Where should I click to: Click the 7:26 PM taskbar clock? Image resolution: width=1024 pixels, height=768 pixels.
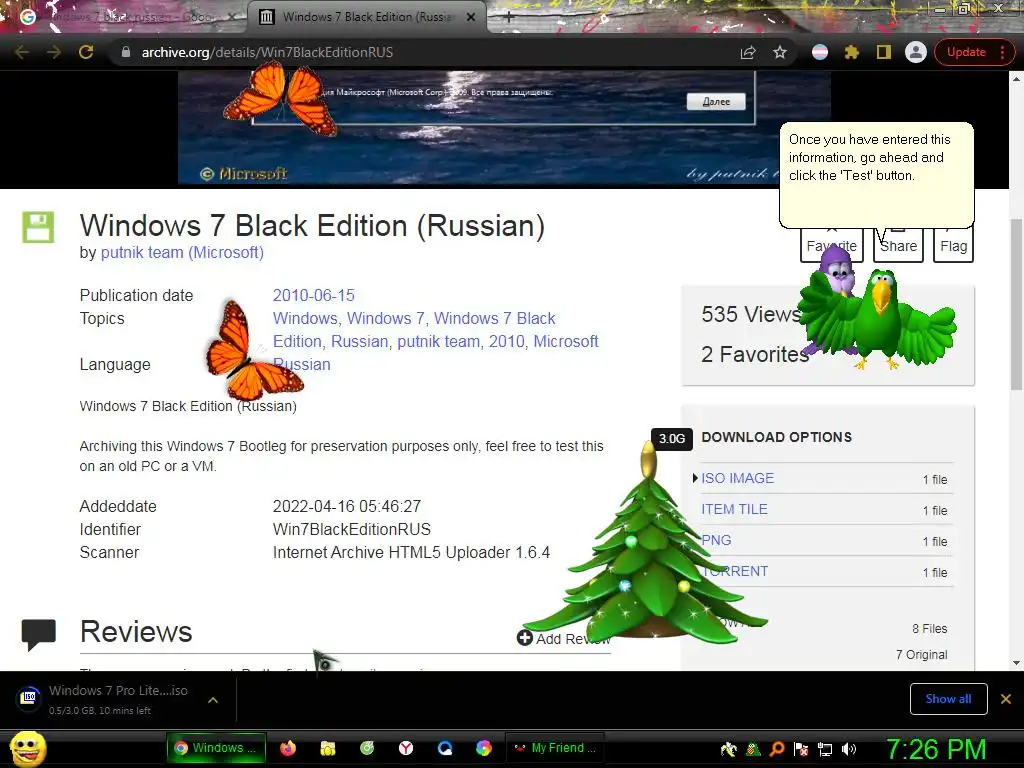click(935, 749)
